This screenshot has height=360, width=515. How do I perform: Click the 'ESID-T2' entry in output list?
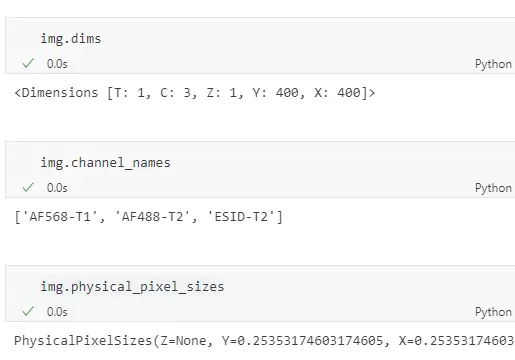242,217
